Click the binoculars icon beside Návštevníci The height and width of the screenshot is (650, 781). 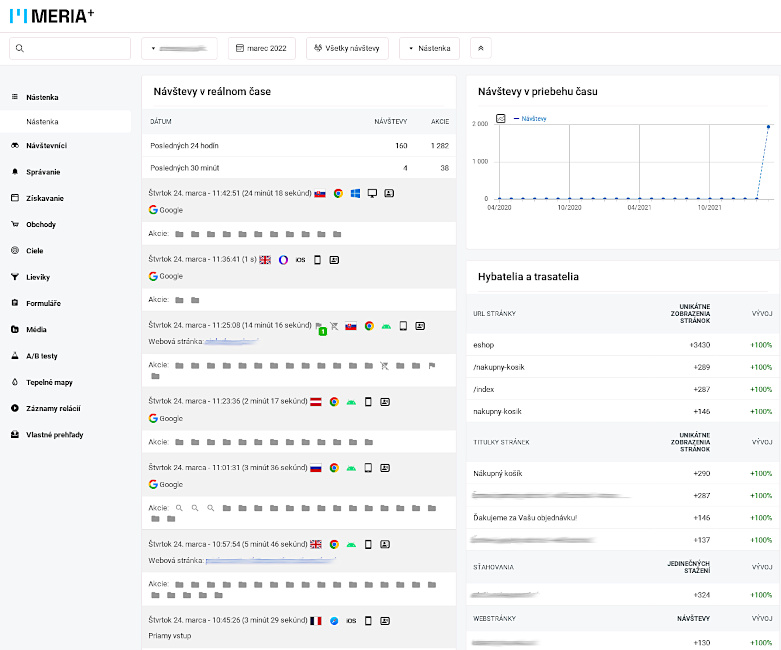click(15, 145)
